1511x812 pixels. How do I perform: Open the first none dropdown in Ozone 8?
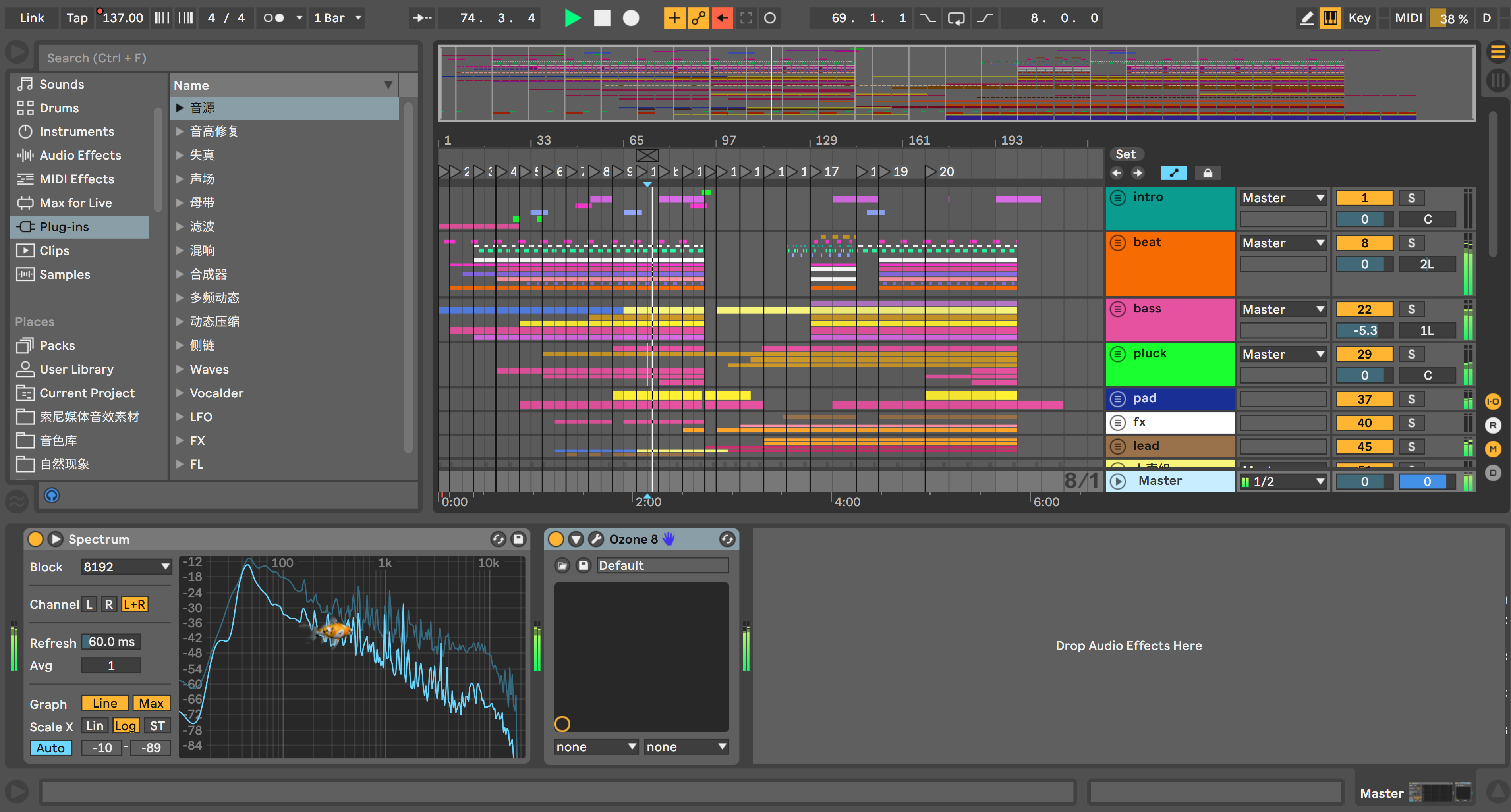(x=596, y=747)
